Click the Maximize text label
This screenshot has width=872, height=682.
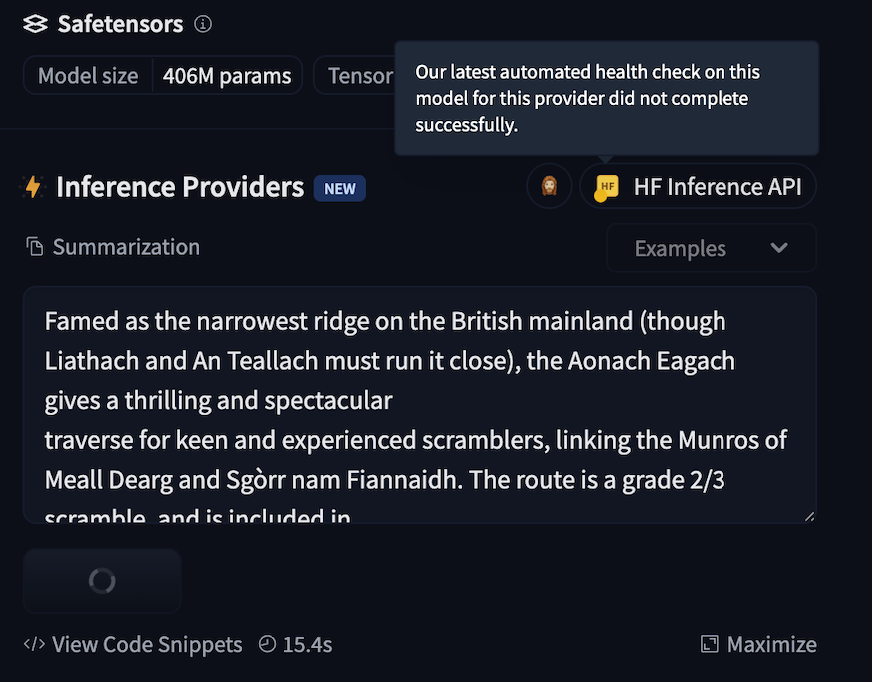[x=771, y=645]
